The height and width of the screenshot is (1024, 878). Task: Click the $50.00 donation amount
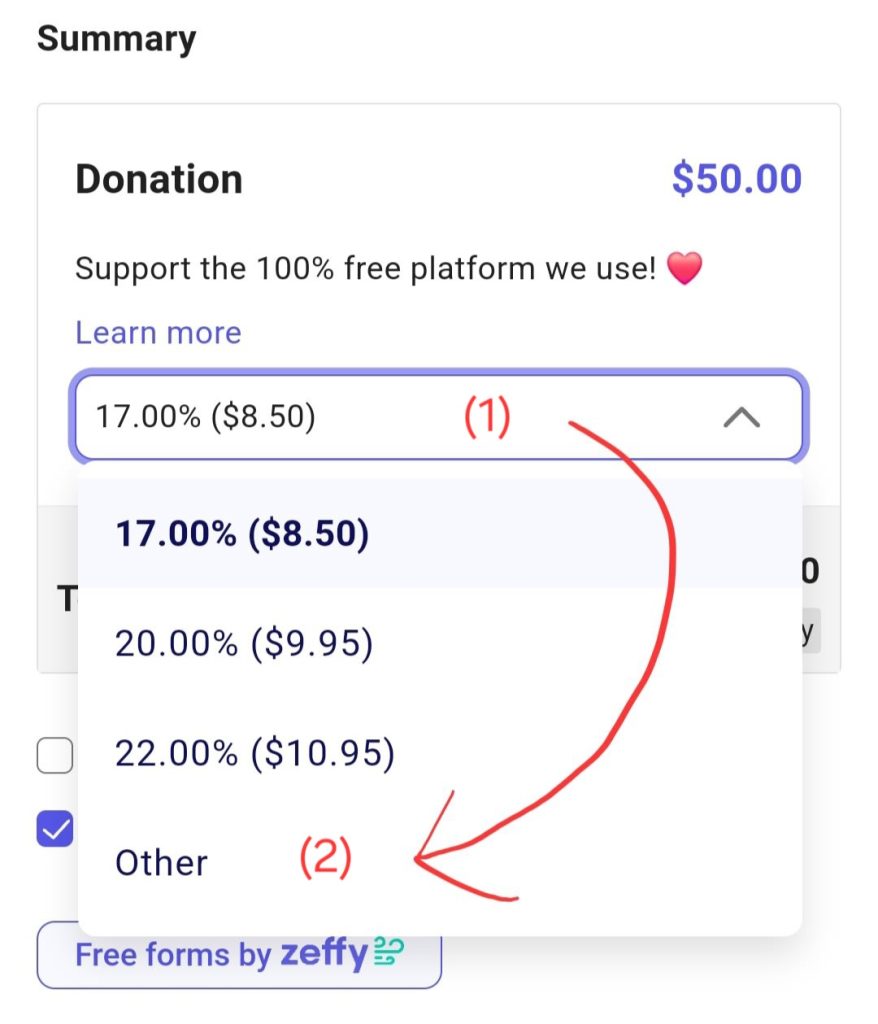pos(737,178)
